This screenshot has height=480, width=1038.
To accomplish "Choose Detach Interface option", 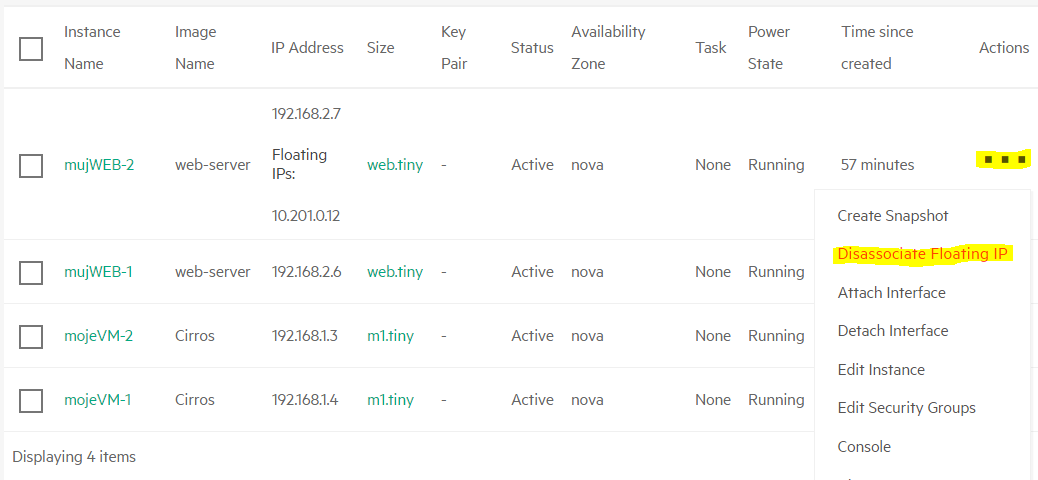I will tap(892, 330).
